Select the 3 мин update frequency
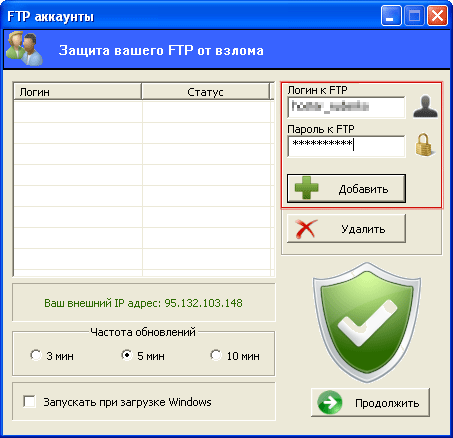This screenshot has height=438, width=453. [35, 355]
